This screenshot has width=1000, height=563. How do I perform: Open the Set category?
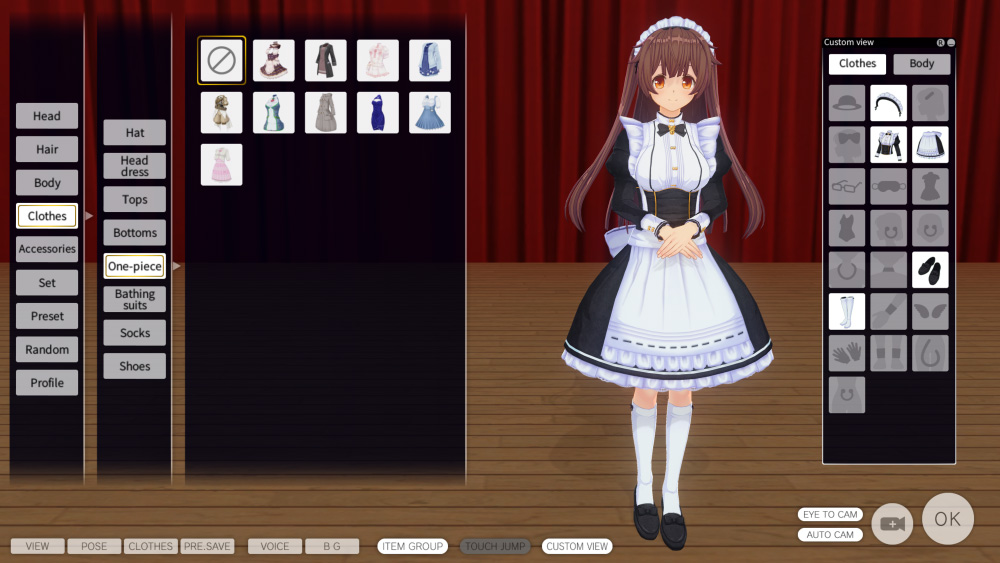[47, 282]
